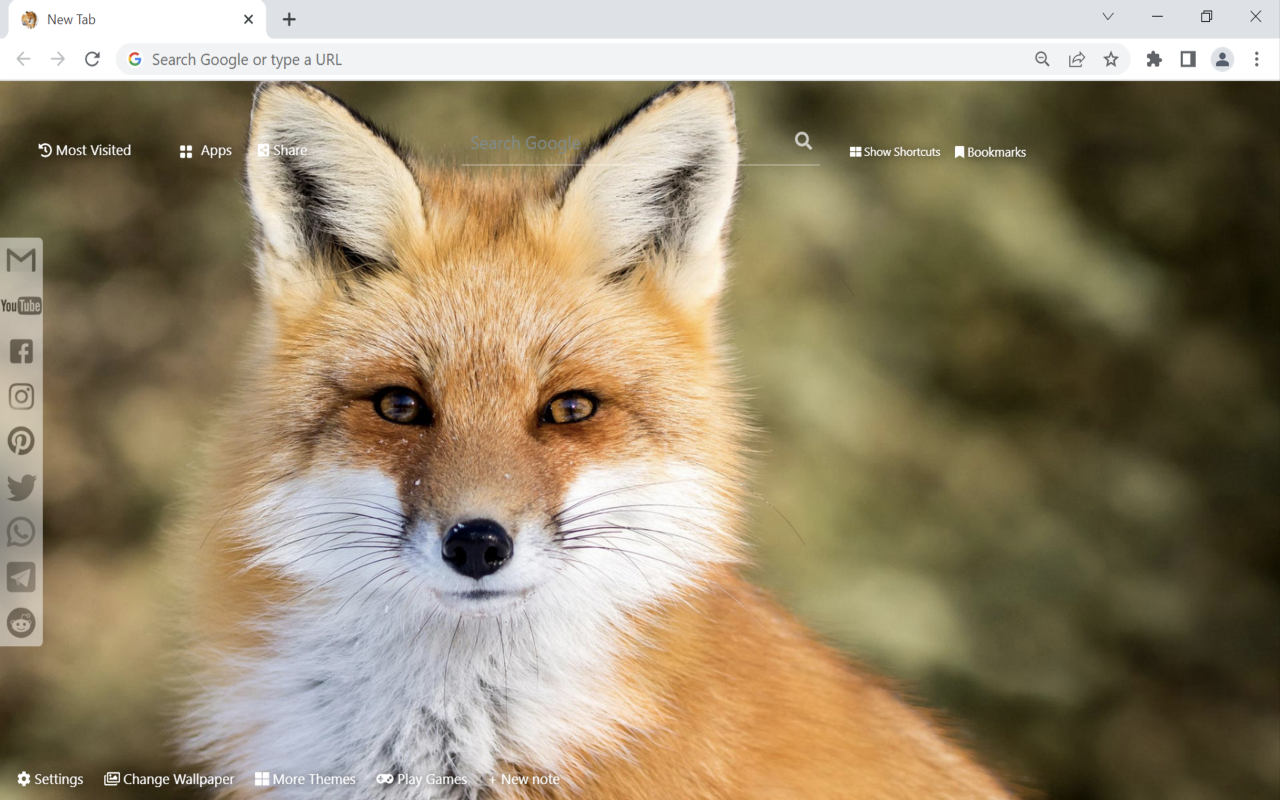This screenshot has width=1280, height=800.
Task: Open Reddit sidebar shortcut
Action: (21, 622)
